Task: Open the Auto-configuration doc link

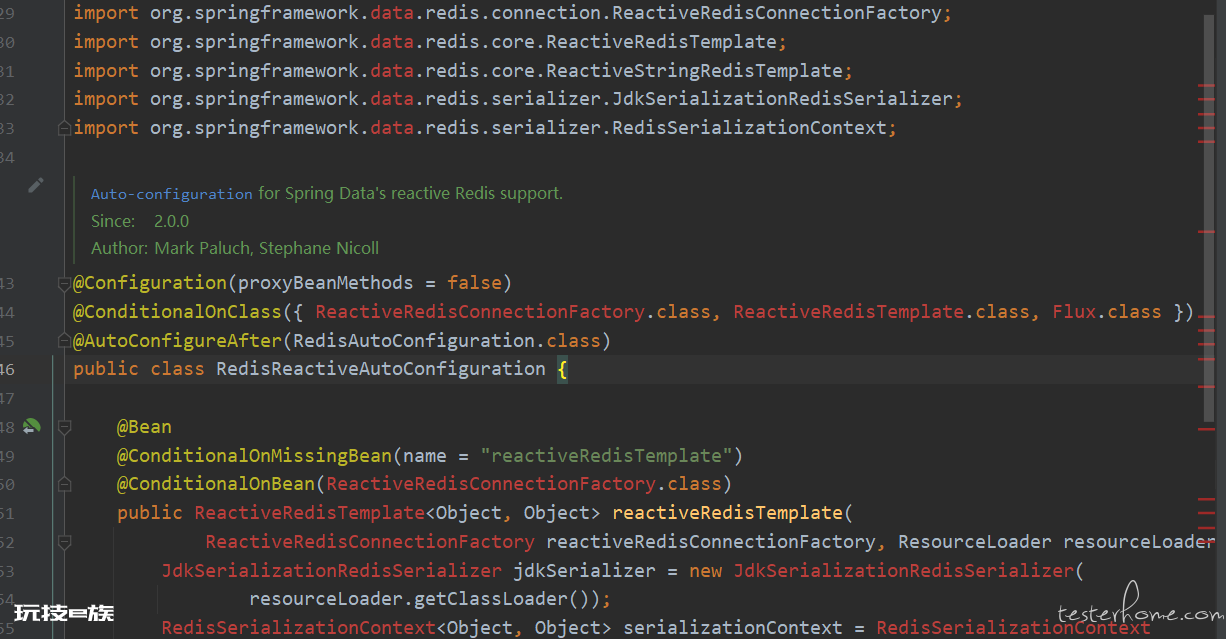Action: [172, 194]
